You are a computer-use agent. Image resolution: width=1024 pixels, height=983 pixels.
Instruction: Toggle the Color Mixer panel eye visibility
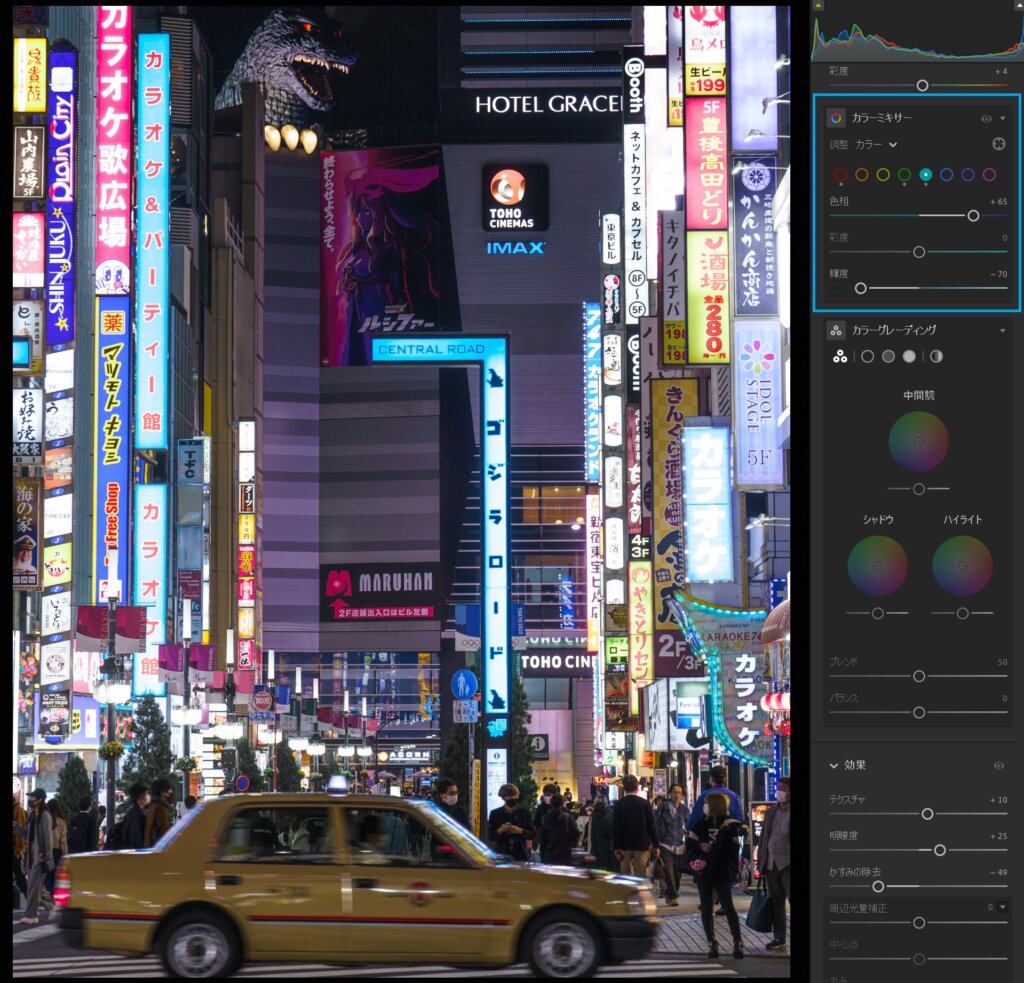tap(986, 118)
